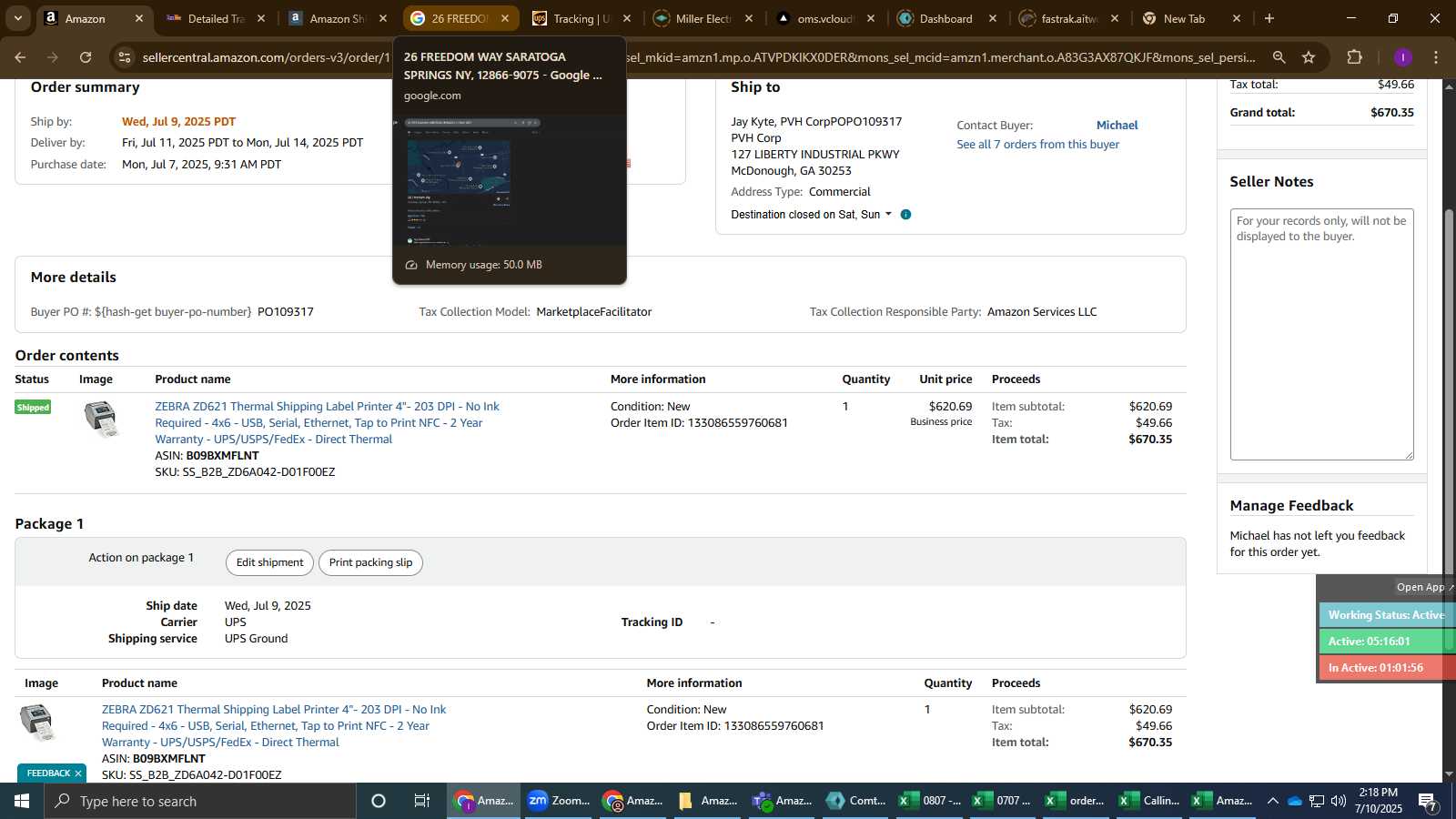This screenshot has width=1456, height=819.
Task: Close the 26 FREEDOM tab
Action: coord(505,18)
